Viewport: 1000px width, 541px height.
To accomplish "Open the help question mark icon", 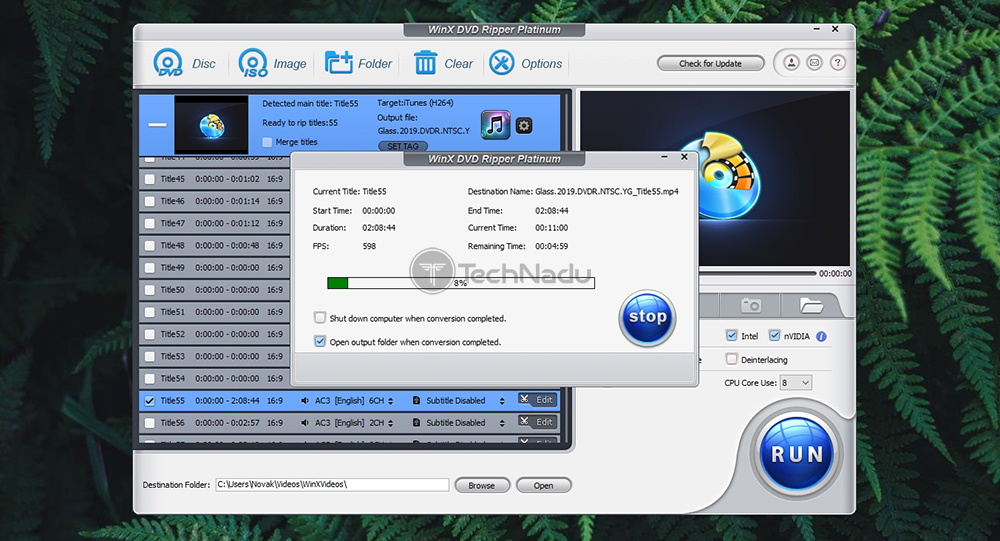I will tap(838, 63).
